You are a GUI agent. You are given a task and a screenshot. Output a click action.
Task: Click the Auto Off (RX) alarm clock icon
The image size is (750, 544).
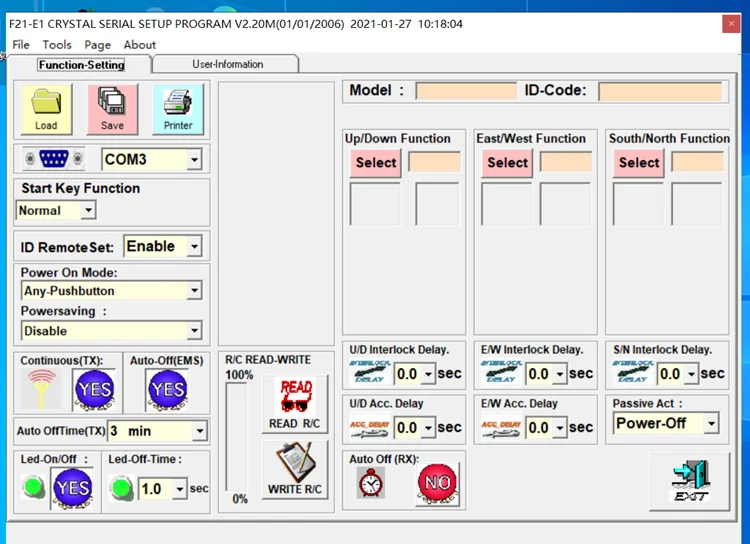(x=371, y=482)
